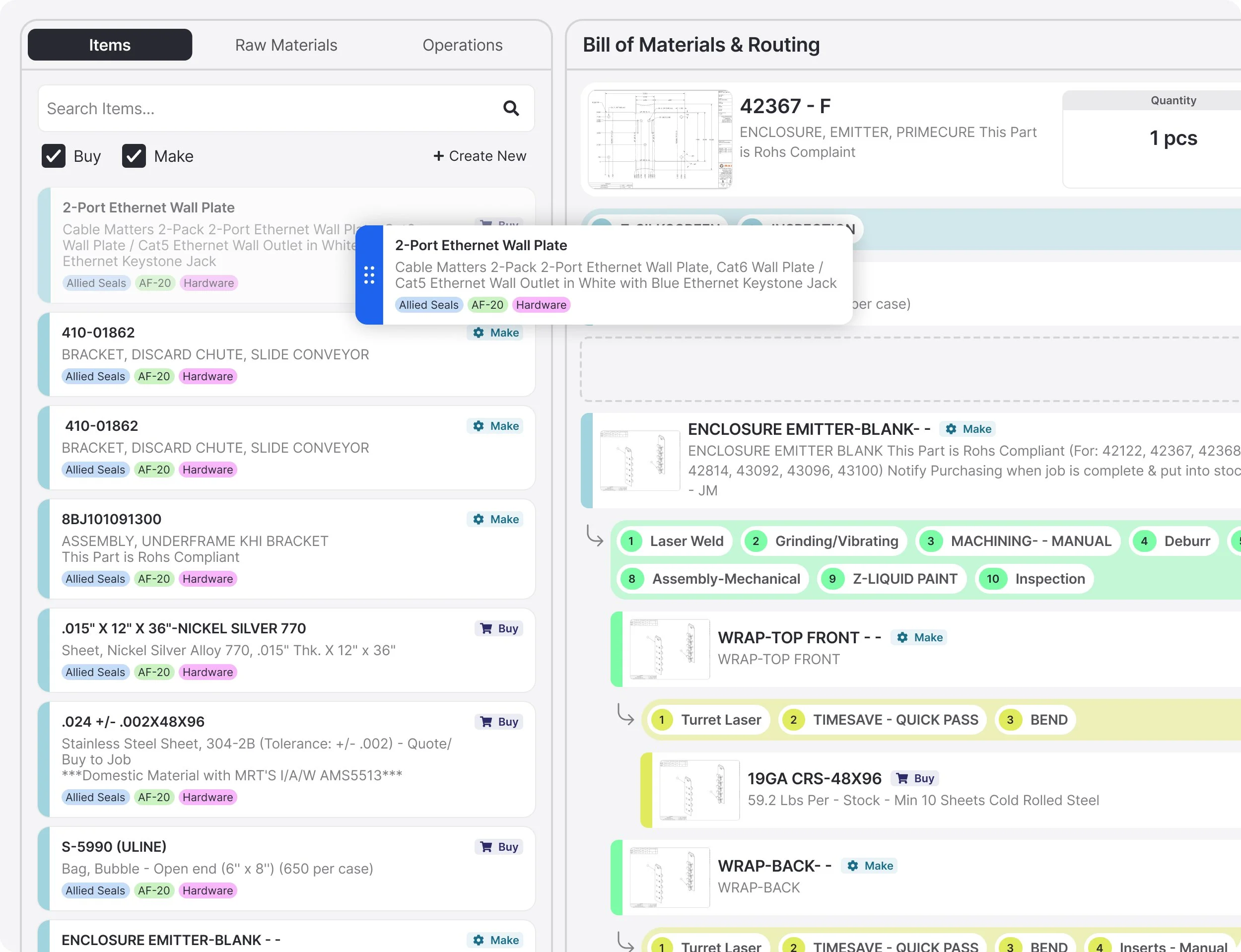Click the Make gear icon beside the BOM ENCLOSURE EMITTER-BLANK heading
The image size is (1241, 952).
pyautogui.click(x=952, y=429)
